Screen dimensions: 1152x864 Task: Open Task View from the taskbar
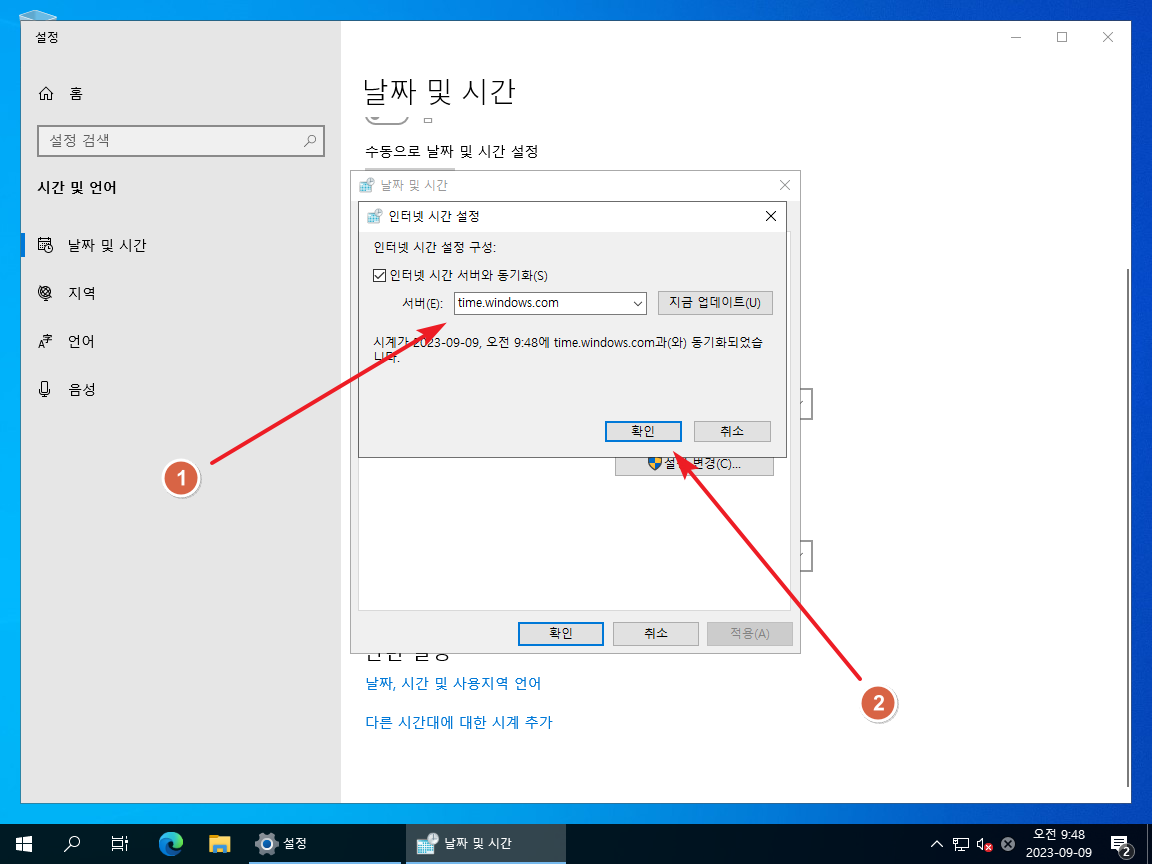click(x=119, y=843)
